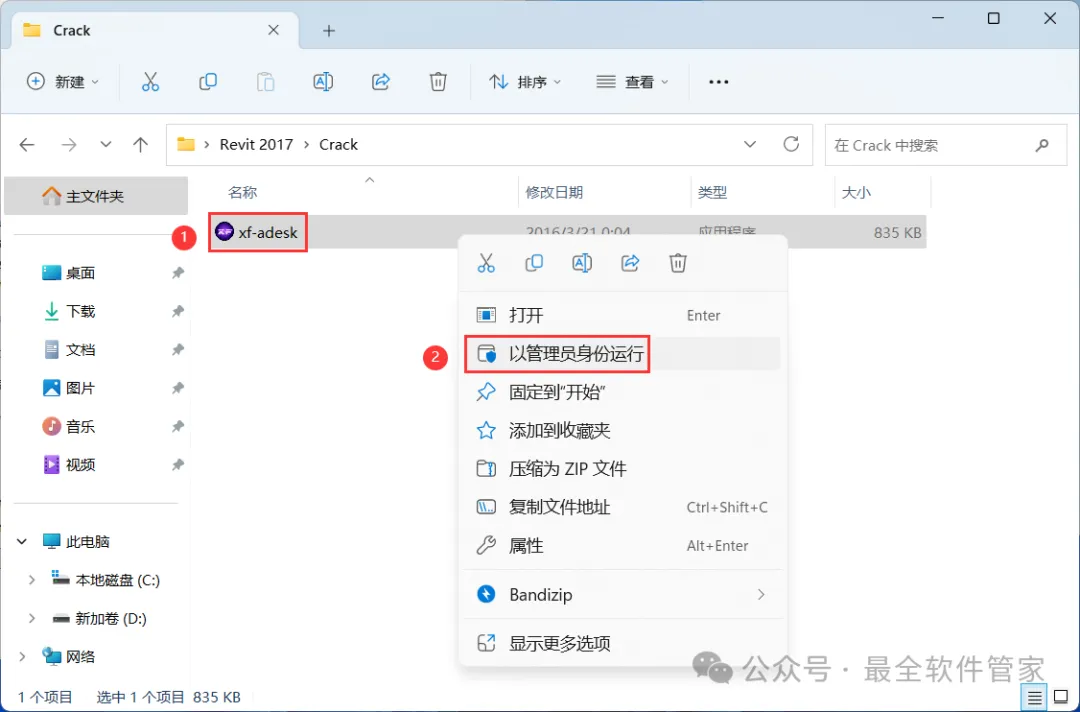This screenshot has width=1080, height=712.
Task: Go up one folder with the up arrow
Action: (x=141, y=145)
